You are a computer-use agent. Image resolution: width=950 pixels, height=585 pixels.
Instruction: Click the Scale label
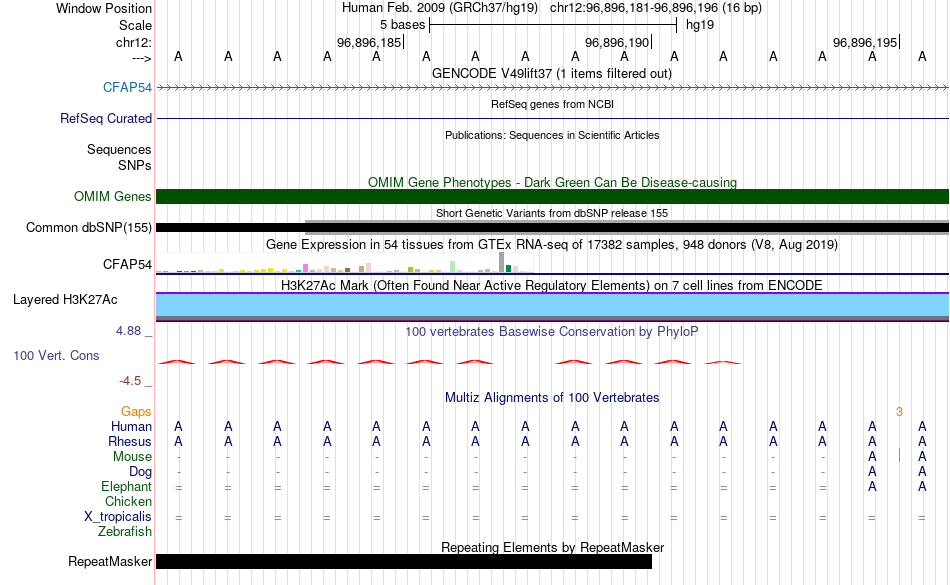[x=135, y=25]
